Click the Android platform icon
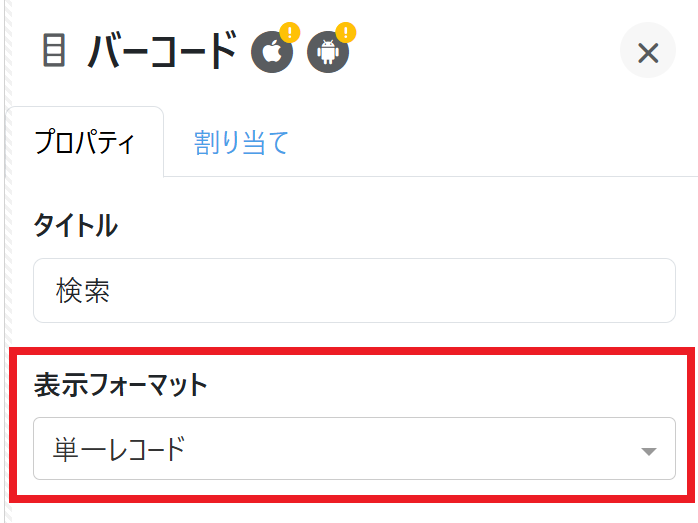698x523 pixels. tap(327, 52)
